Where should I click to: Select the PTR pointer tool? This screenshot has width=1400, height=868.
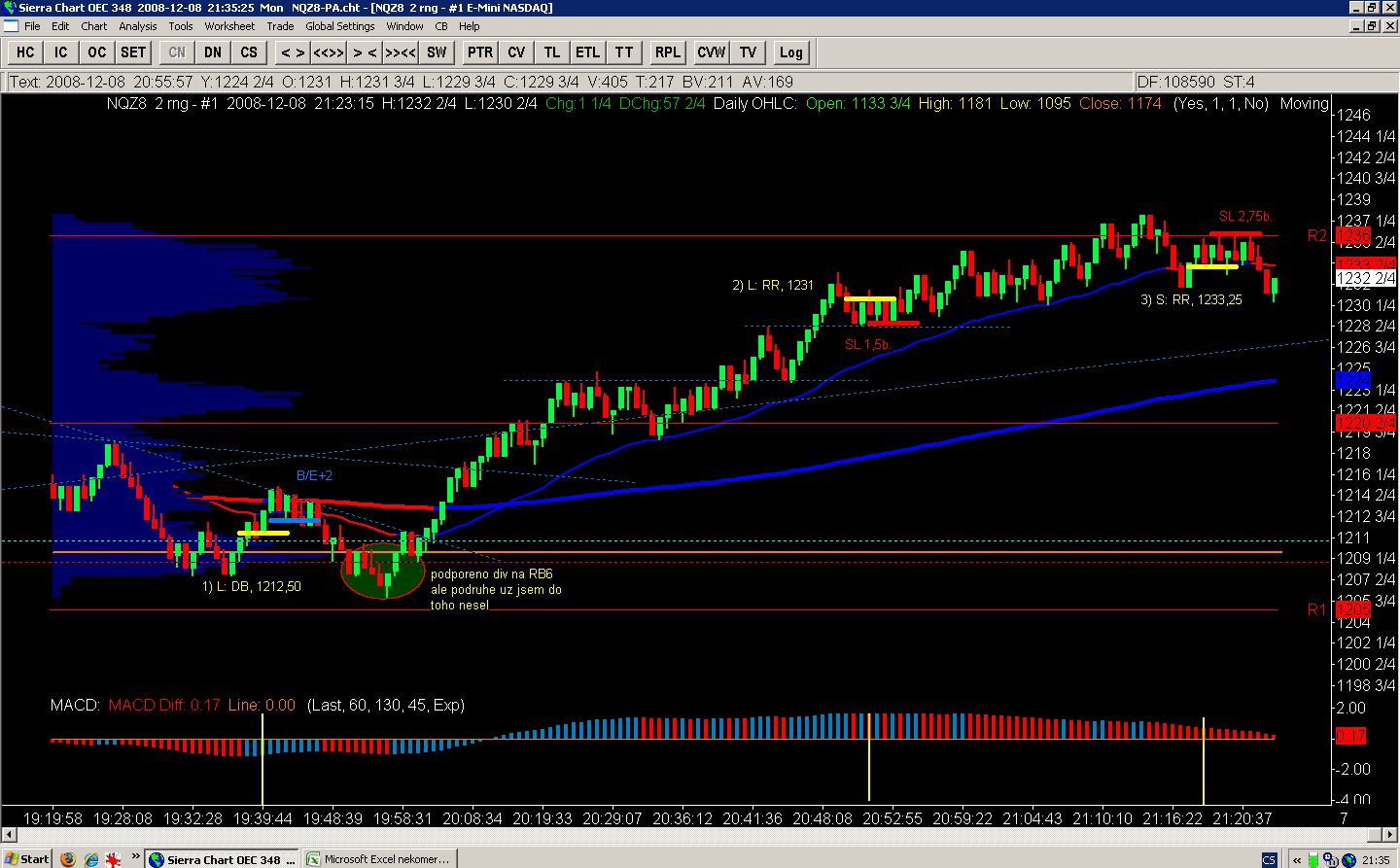pos(480,52)
